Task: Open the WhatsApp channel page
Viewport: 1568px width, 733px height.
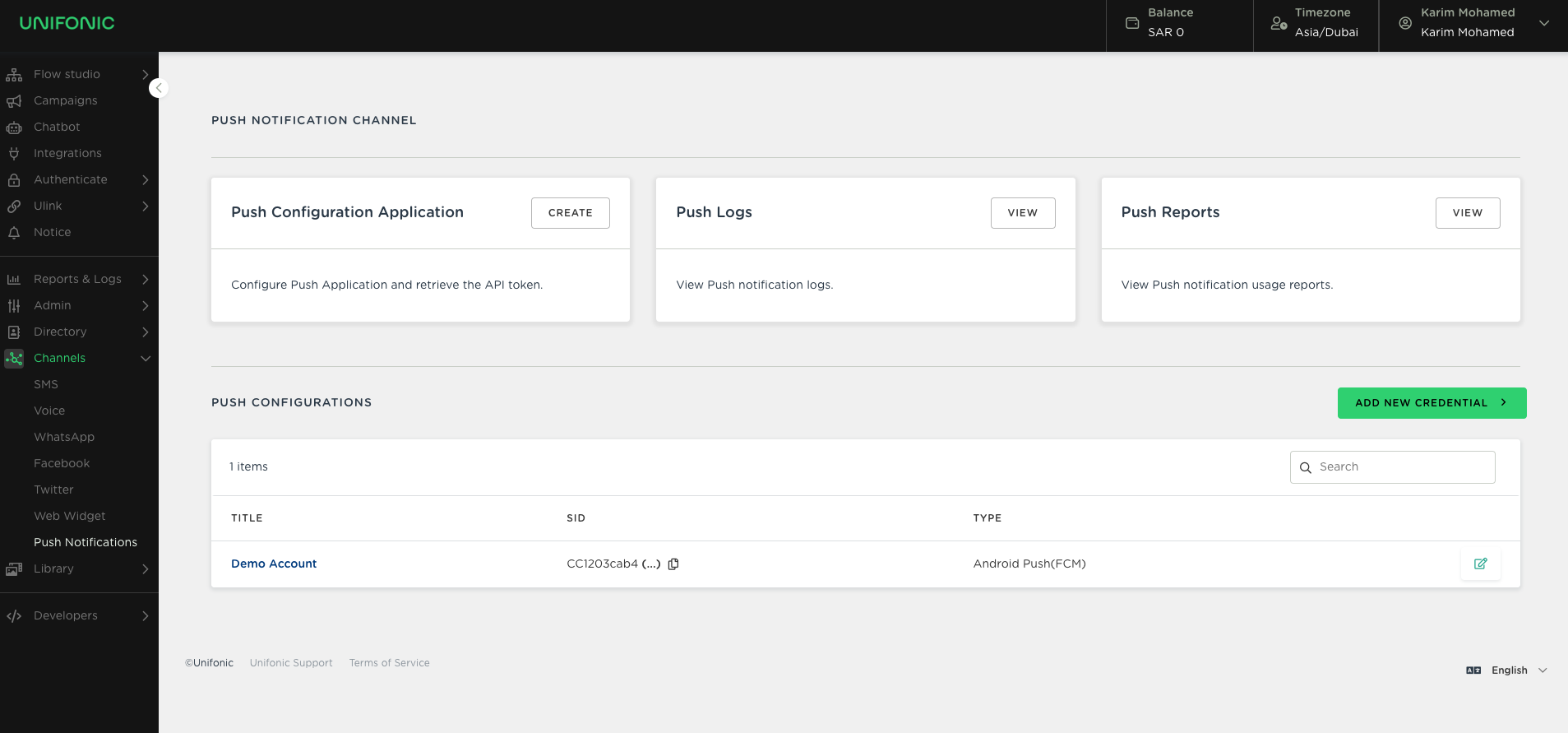Action: (x=64, y=438)
